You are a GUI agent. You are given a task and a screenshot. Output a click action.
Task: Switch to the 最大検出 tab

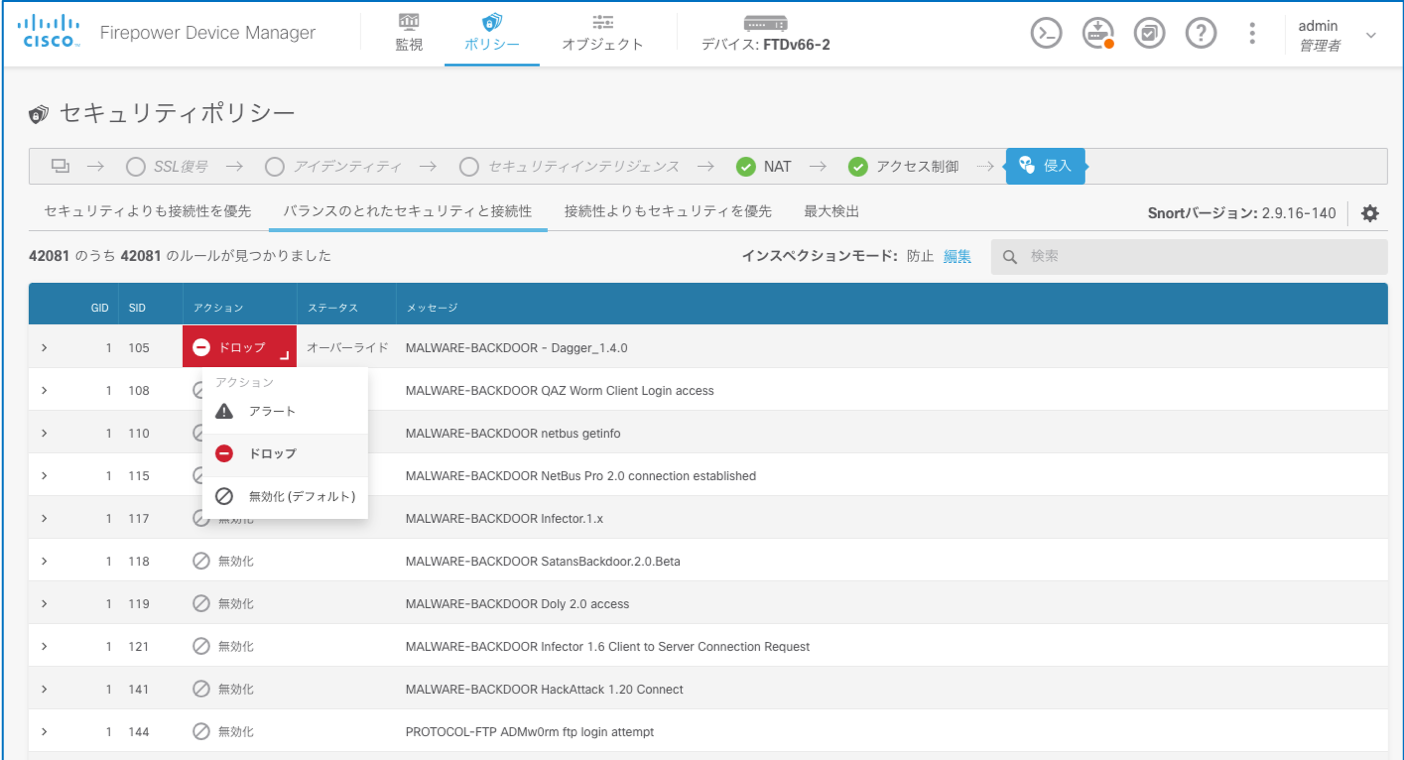point(831,212)
